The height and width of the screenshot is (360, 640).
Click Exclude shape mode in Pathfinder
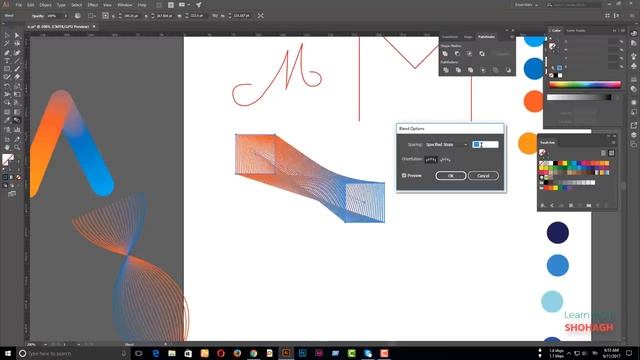point(482,53)
